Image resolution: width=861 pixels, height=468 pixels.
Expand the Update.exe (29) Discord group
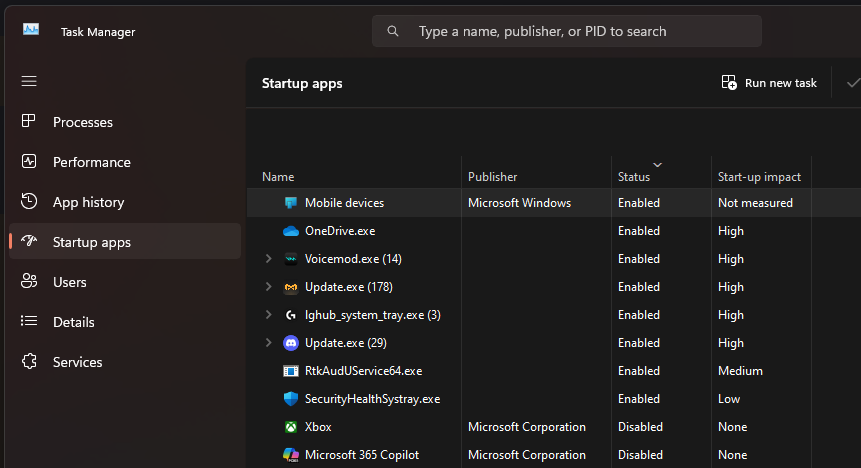click(x=267, y=343)
